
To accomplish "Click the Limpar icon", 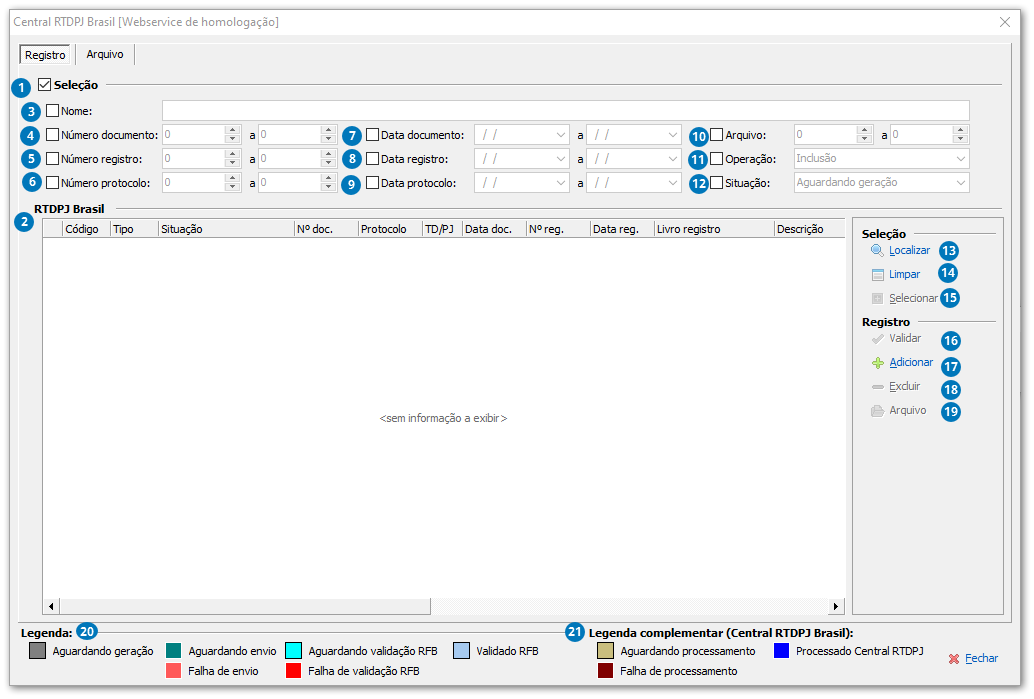I will 877,275.
